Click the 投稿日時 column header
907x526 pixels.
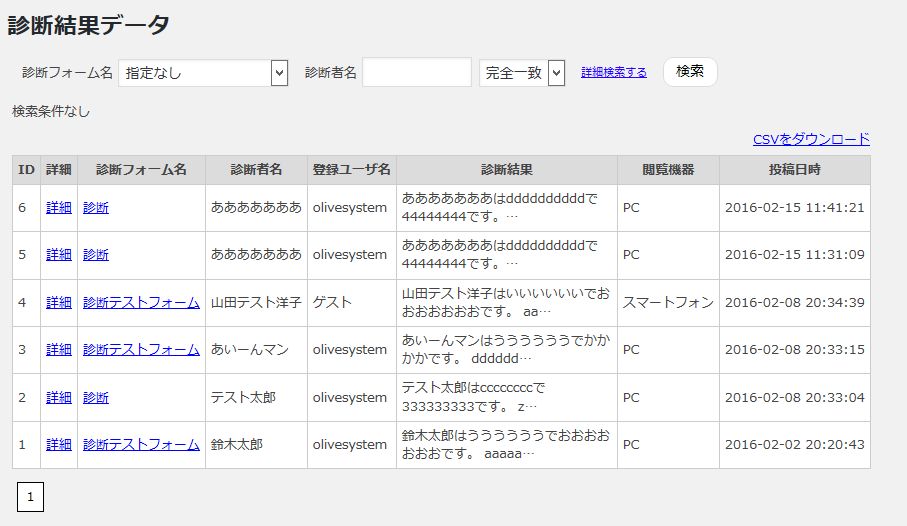794,170
